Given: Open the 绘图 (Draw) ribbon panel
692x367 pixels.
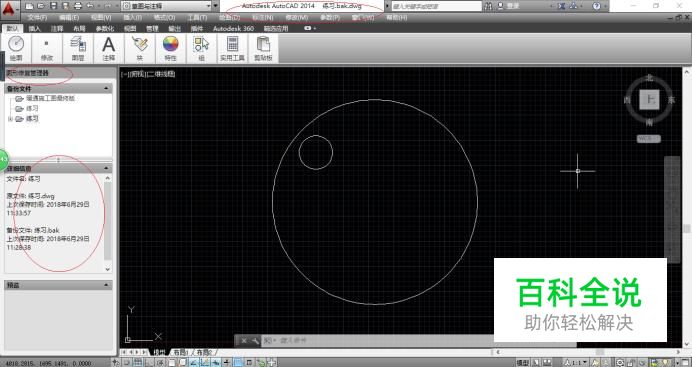Looking at the screenshot, I should click(x=16, y=48).
